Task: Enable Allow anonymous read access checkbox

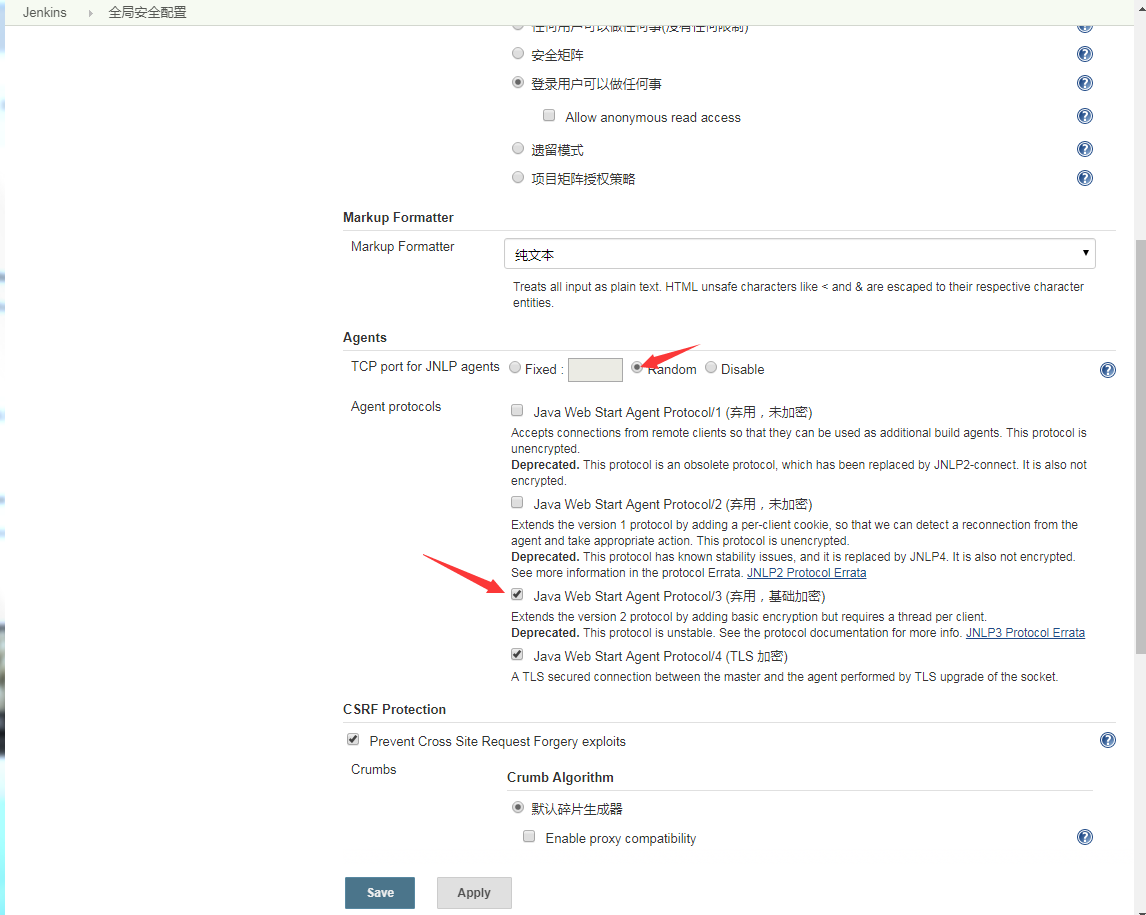Action: [549, 116]
